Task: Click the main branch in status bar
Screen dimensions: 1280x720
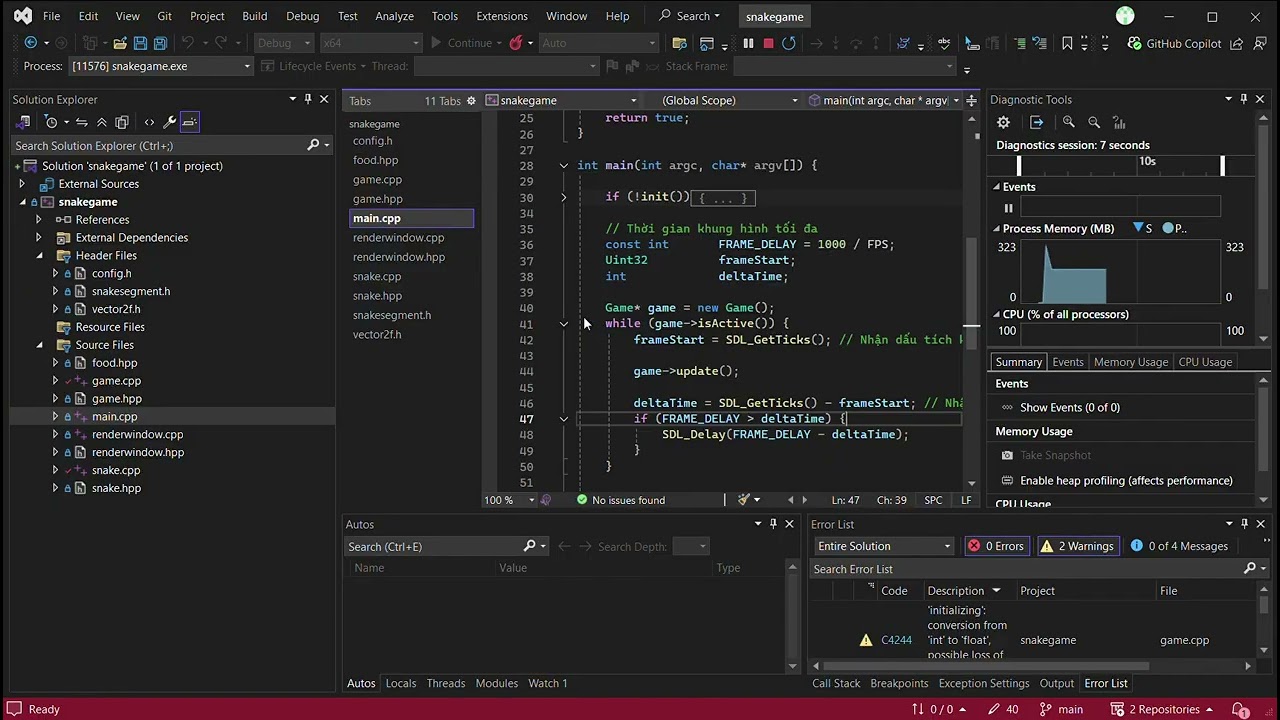Action: 1060,709
